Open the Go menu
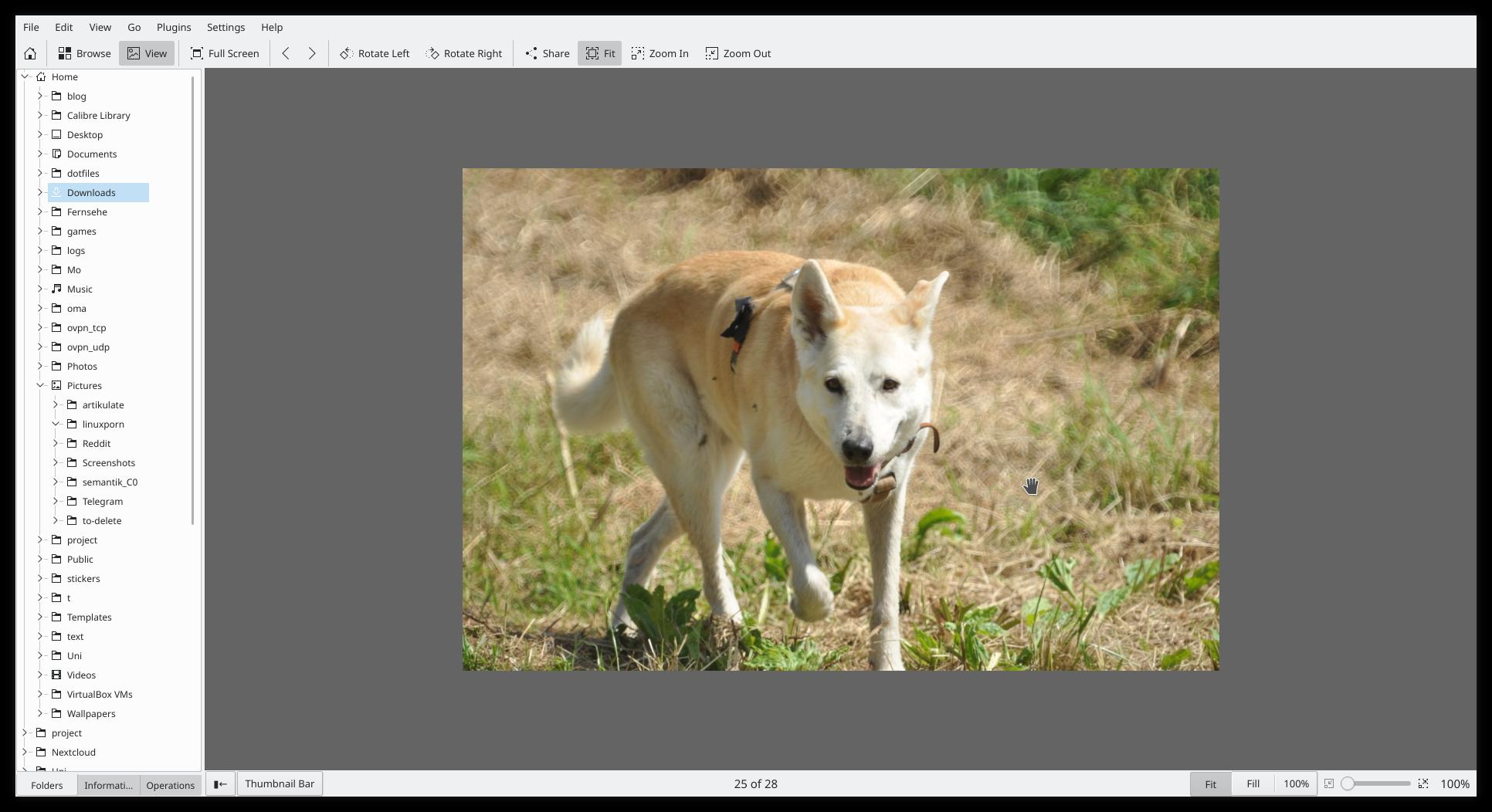The image size is (1492, 812). tap(134, 27)
